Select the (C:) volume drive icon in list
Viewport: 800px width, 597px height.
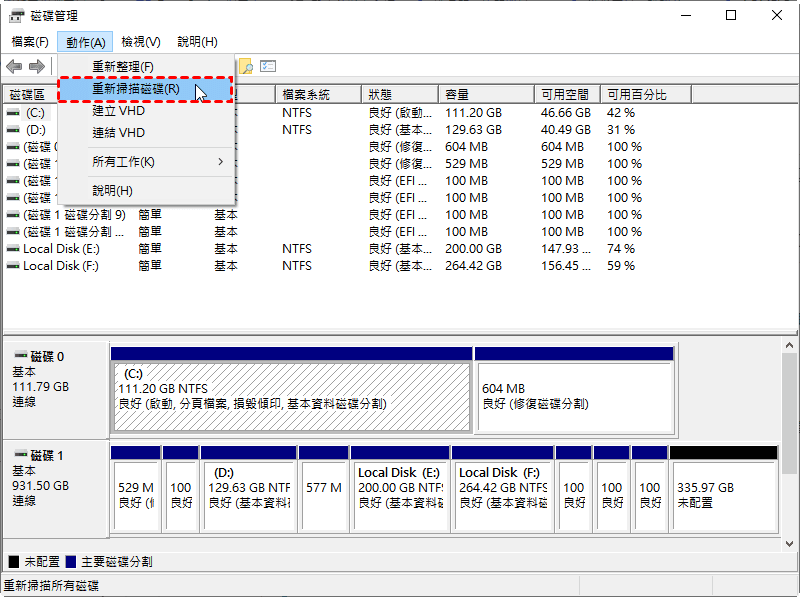click(12, 113)
